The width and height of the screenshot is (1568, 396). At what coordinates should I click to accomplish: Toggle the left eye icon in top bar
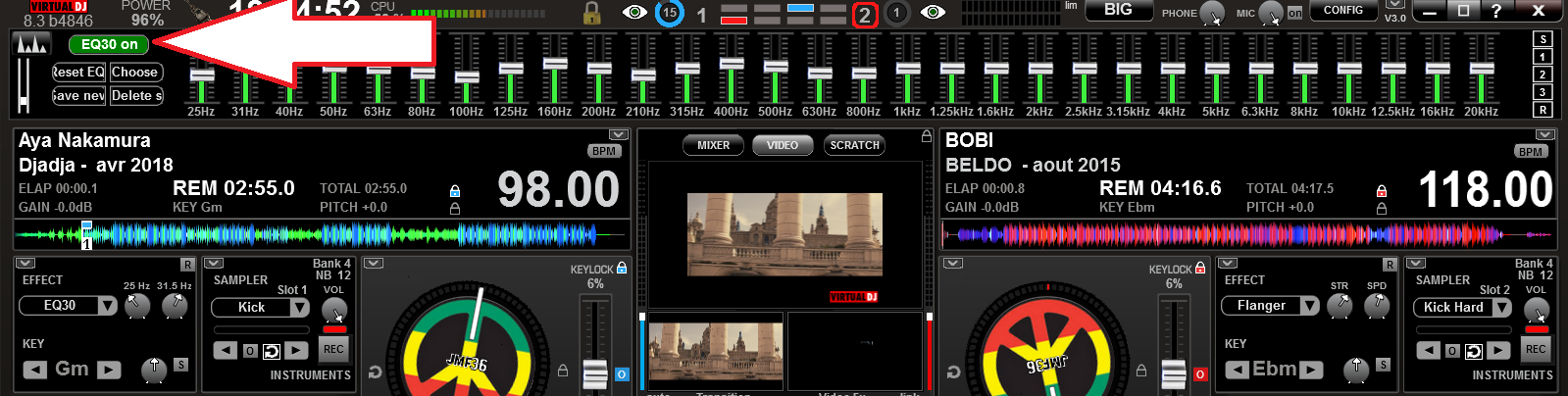(x=634, y=13)
